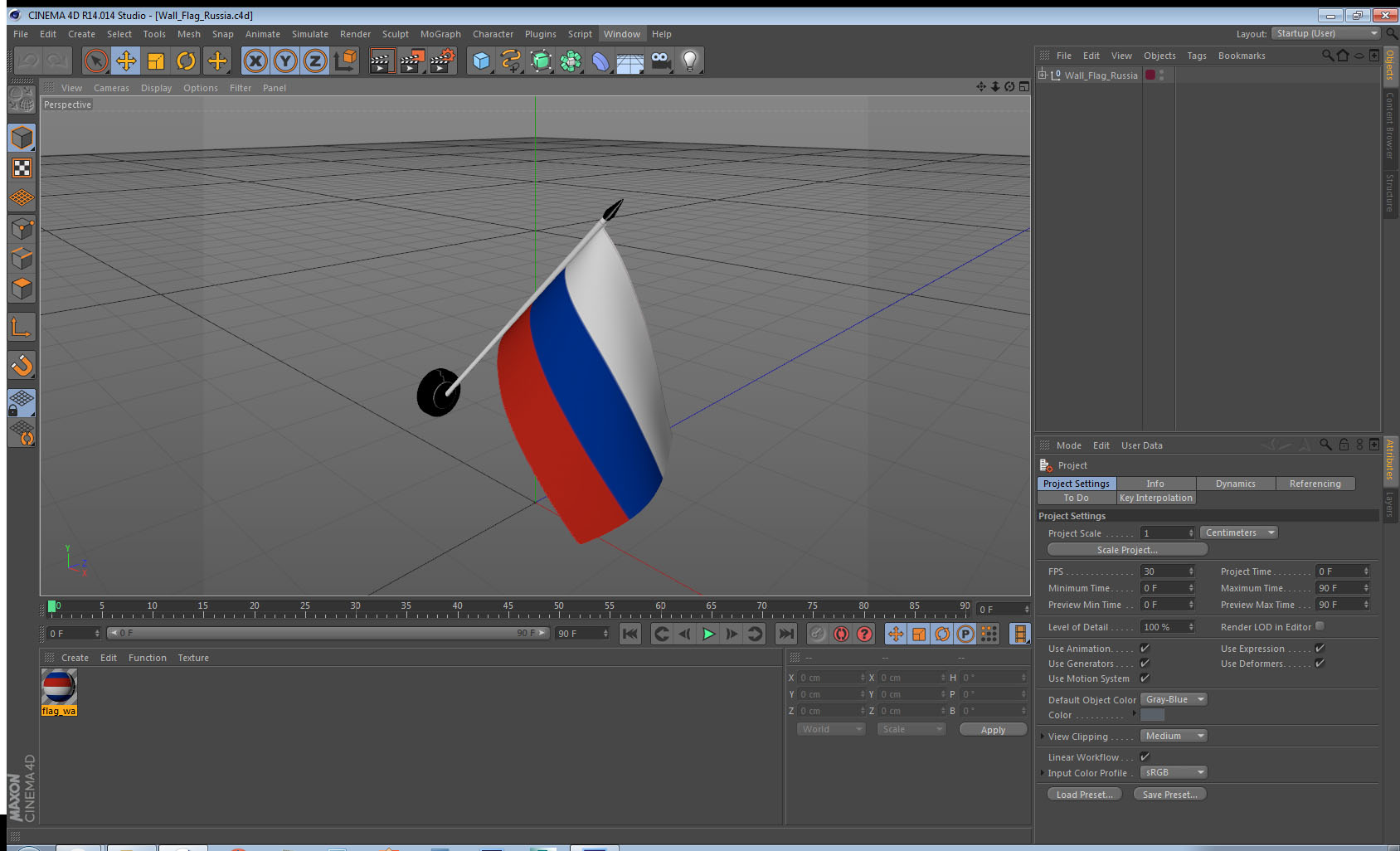Toggle X axis lock
The image size is (1400, 851).
[255, 61]
